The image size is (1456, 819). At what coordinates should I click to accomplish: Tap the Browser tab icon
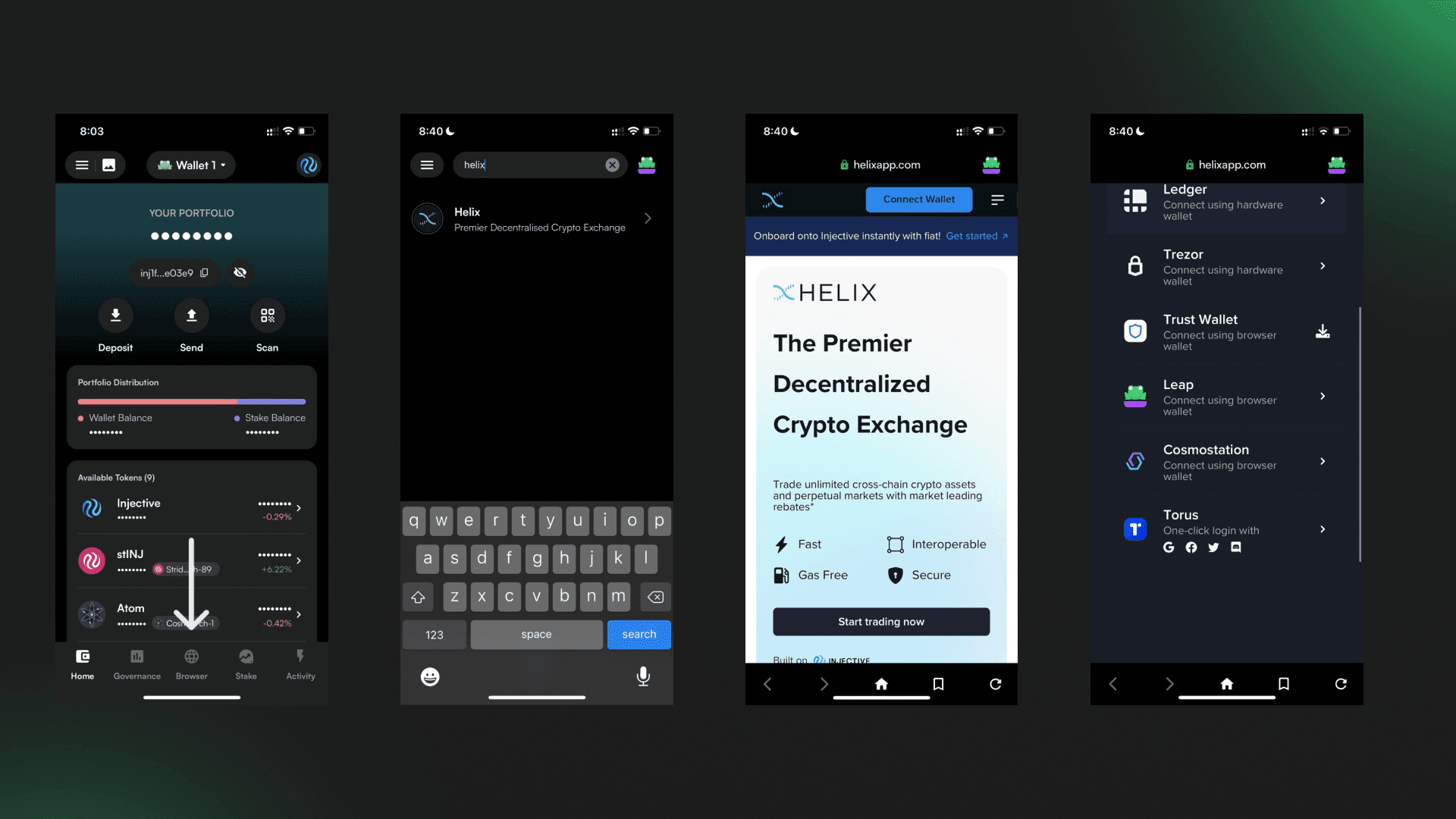[191, 655]
